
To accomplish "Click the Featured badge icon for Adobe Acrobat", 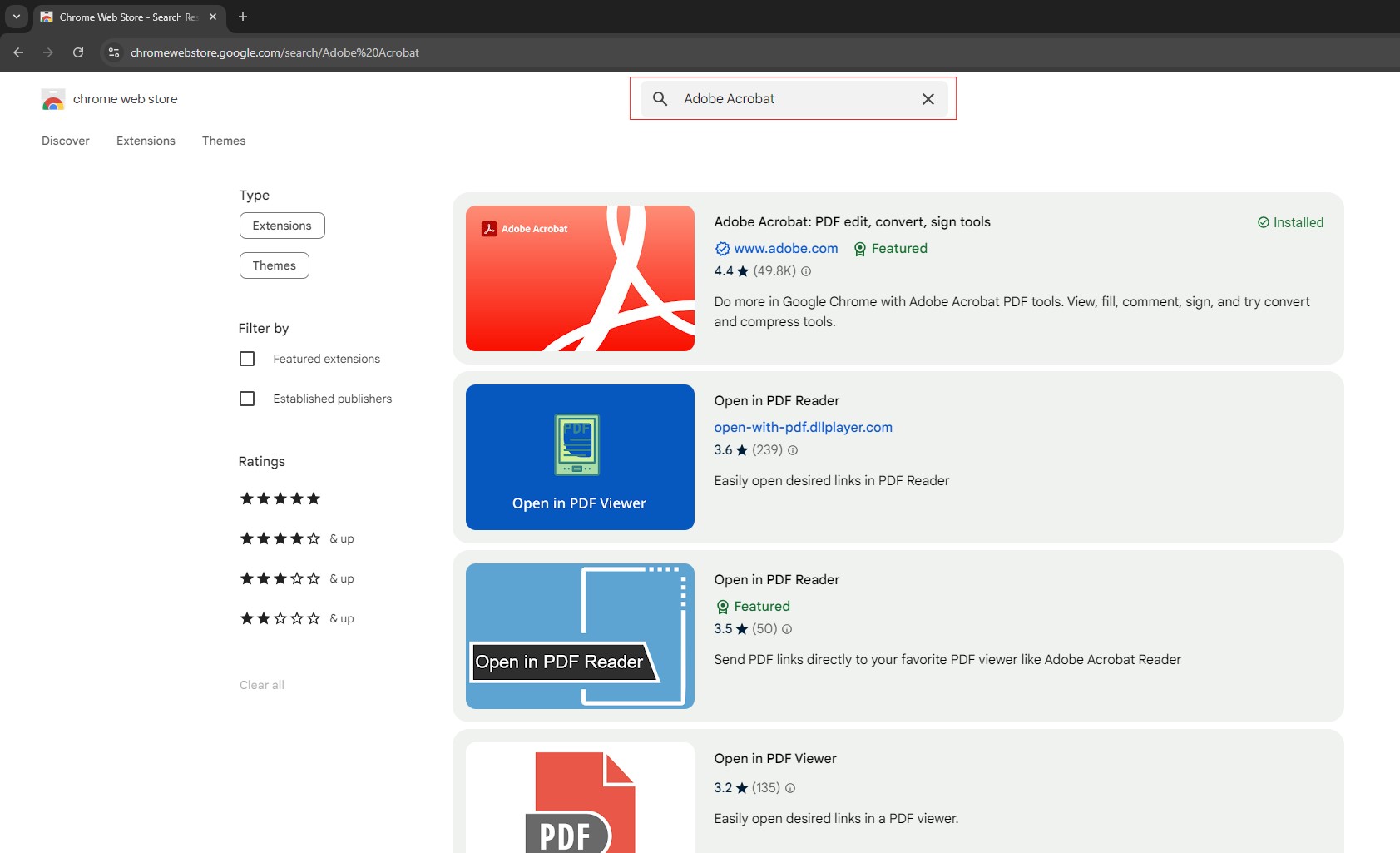I will pyautogui.click(x=860, y=249).
